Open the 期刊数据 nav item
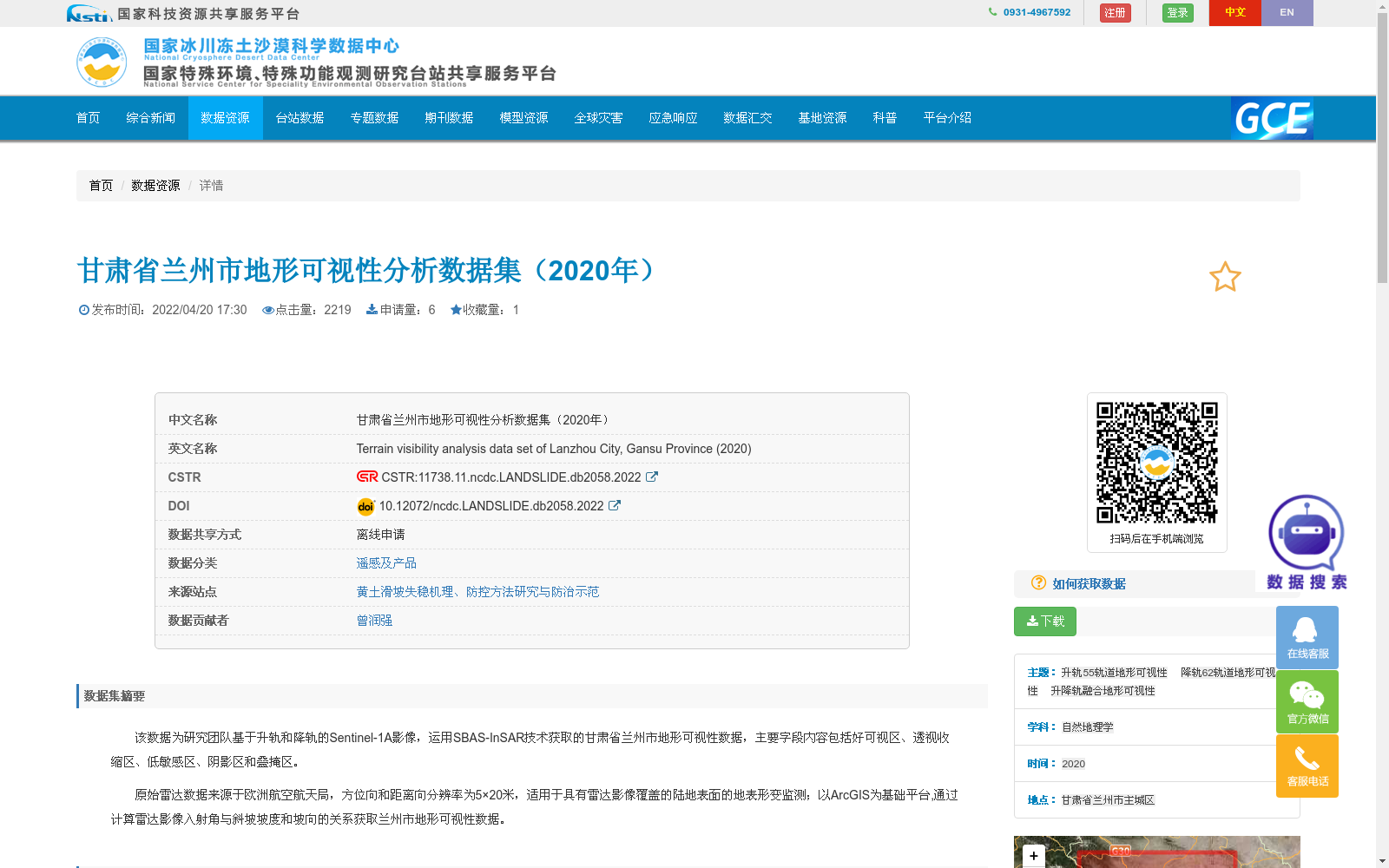 [450, 118]
